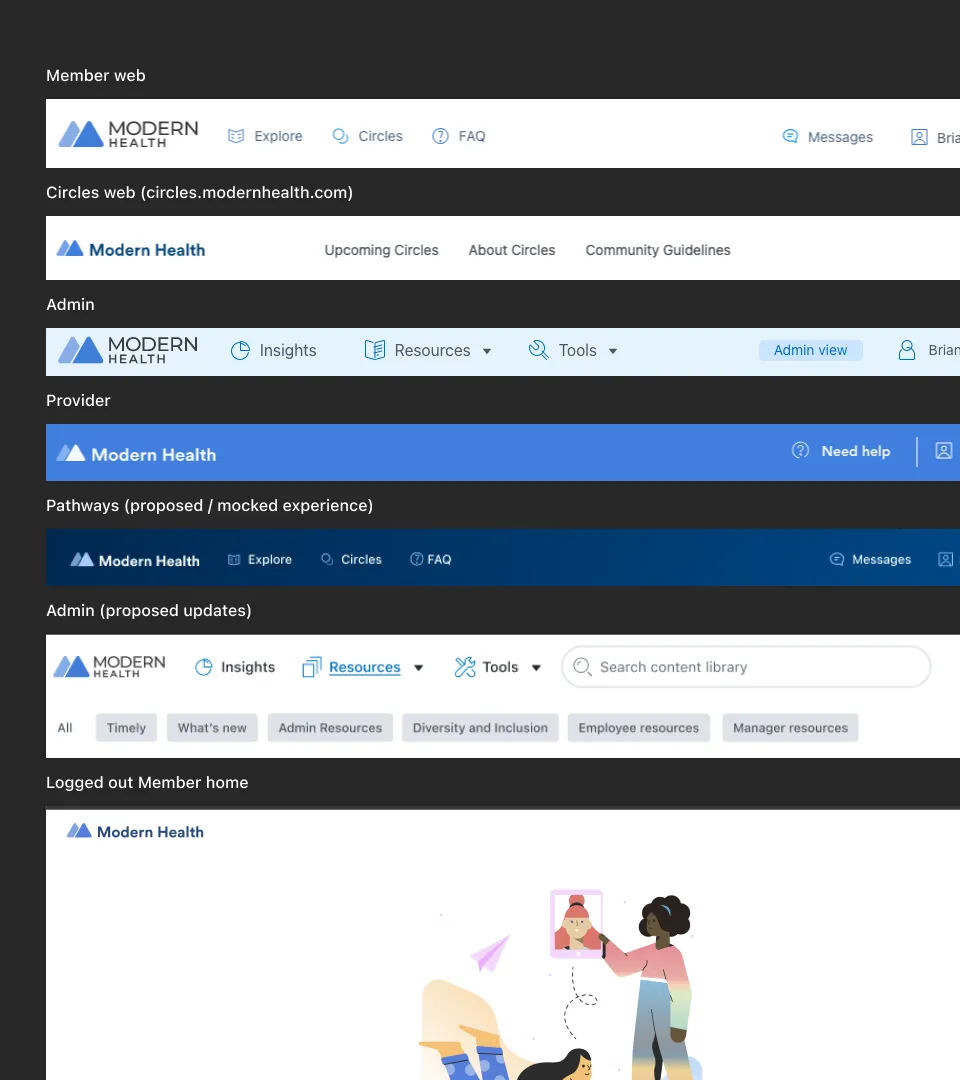
Task: Click the FAQ question-mark icon in Member web
Action: pyautogui.click(x=440, y=136)
